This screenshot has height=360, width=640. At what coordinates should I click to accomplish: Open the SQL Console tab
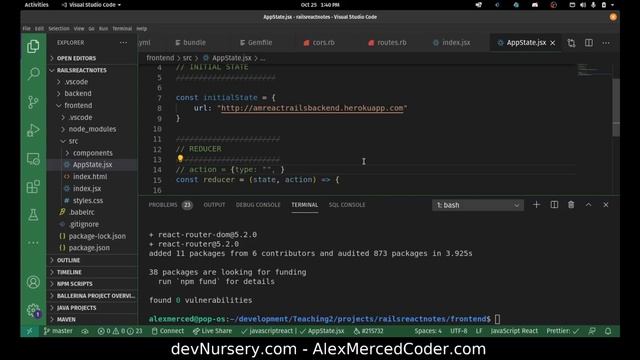(347, 205)
